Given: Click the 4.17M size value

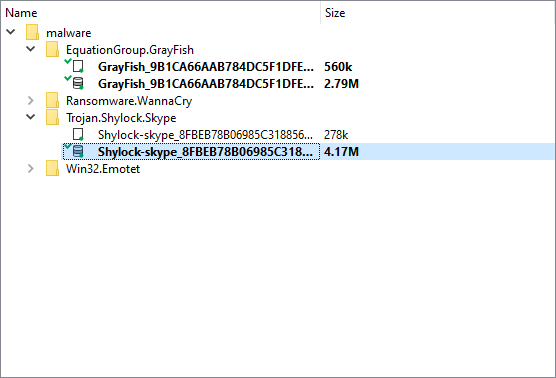Looking at the screenshot, I should pos(341,152).
